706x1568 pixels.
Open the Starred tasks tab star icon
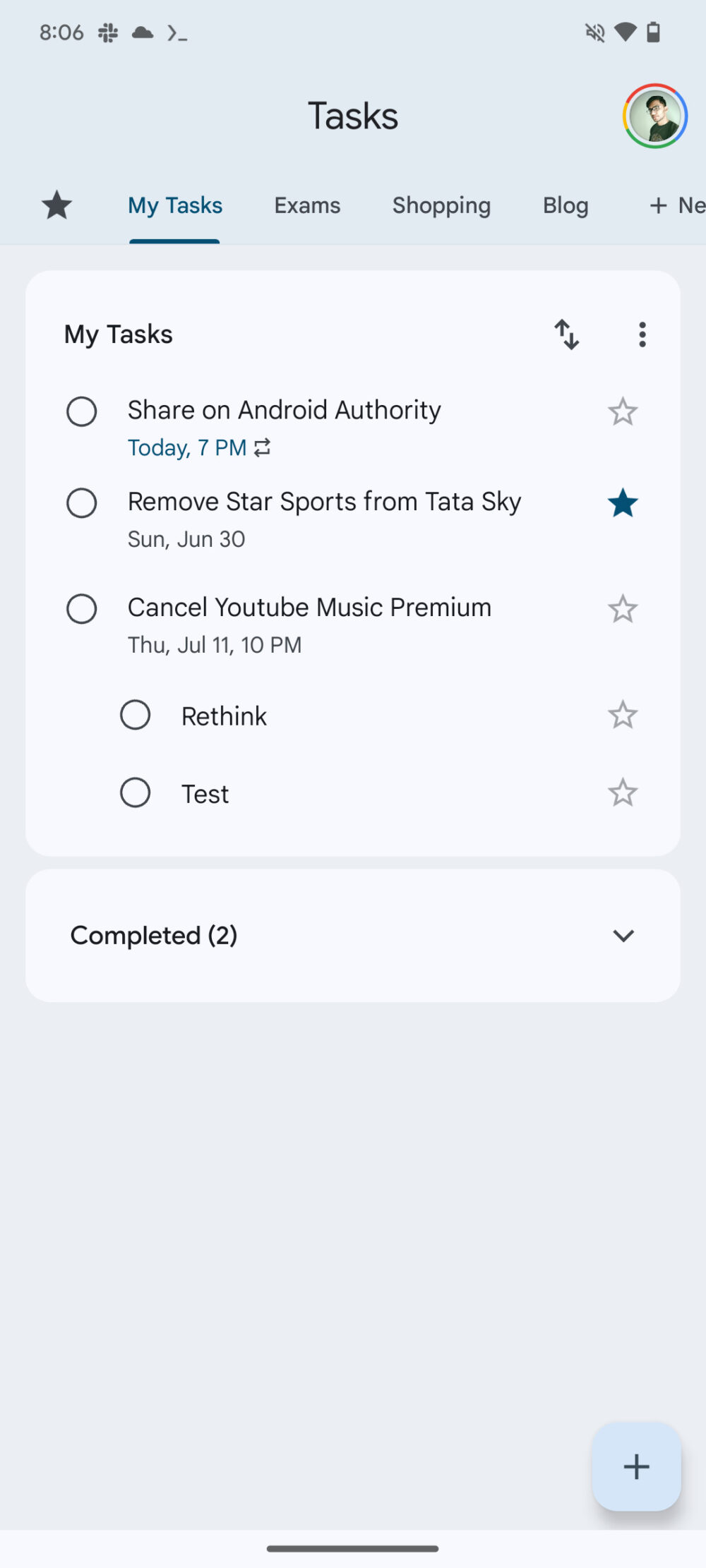pyautogui.click(x=56, y=205)
